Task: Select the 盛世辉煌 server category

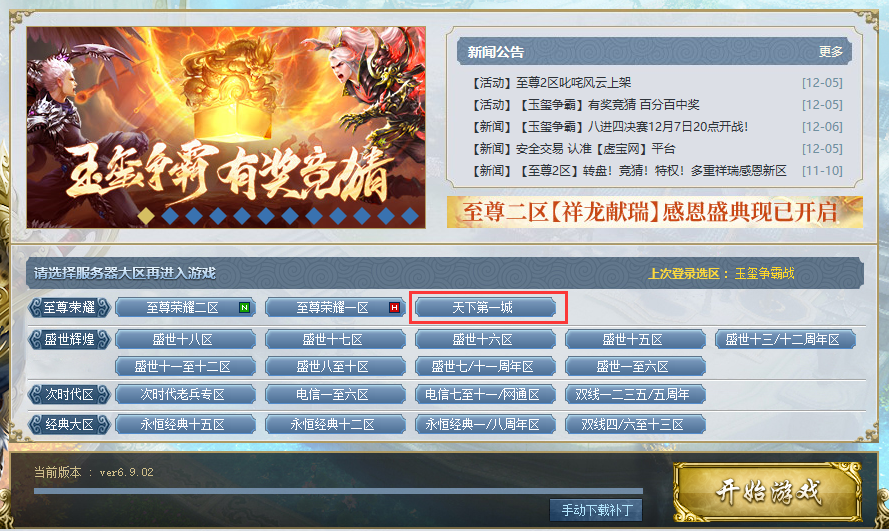Action: [69, 339]
